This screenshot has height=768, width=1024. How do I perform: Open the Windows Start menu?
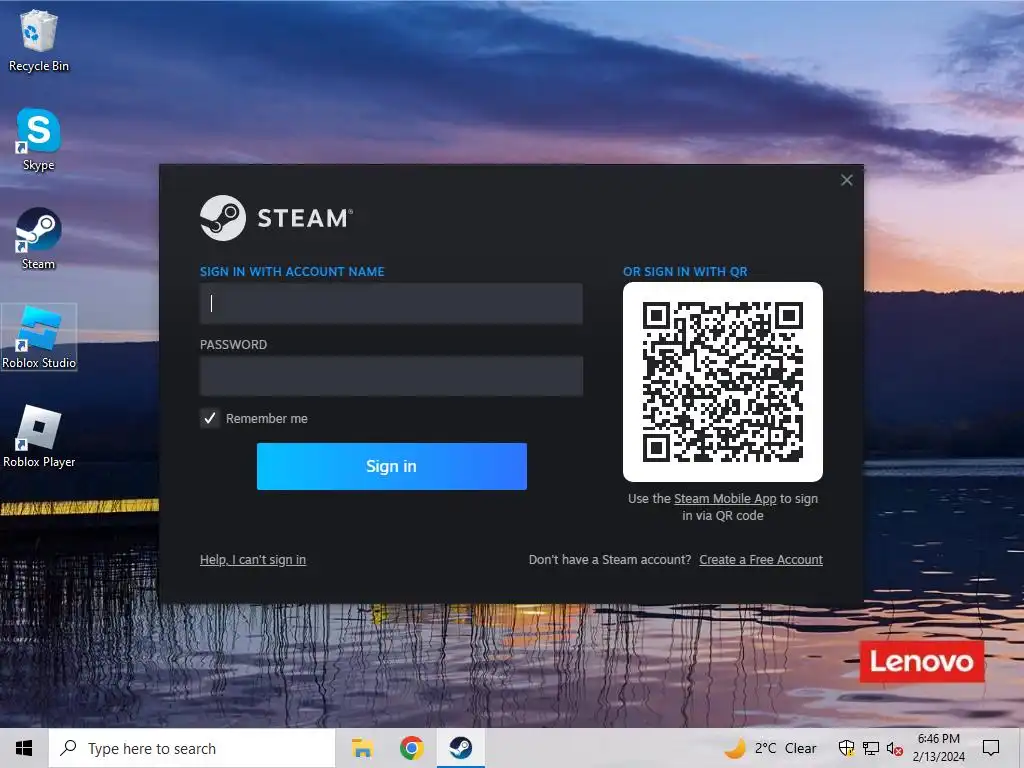click(24, 748)
